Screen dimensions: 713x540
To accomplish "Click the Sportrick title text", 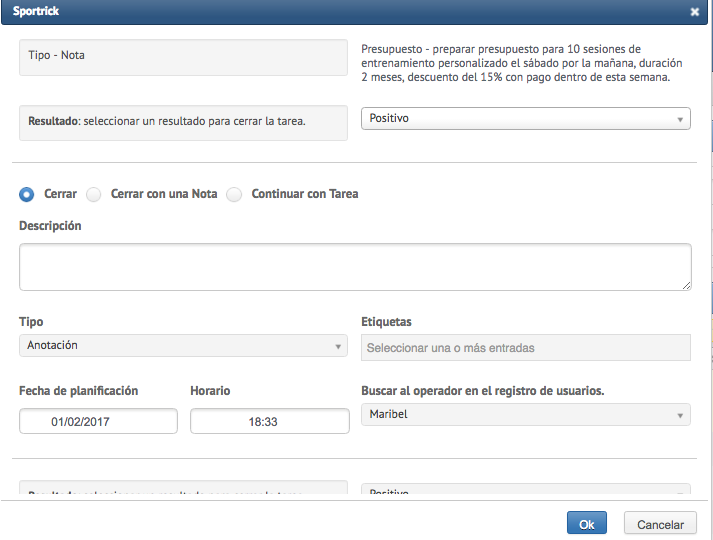I will point(35,11).
